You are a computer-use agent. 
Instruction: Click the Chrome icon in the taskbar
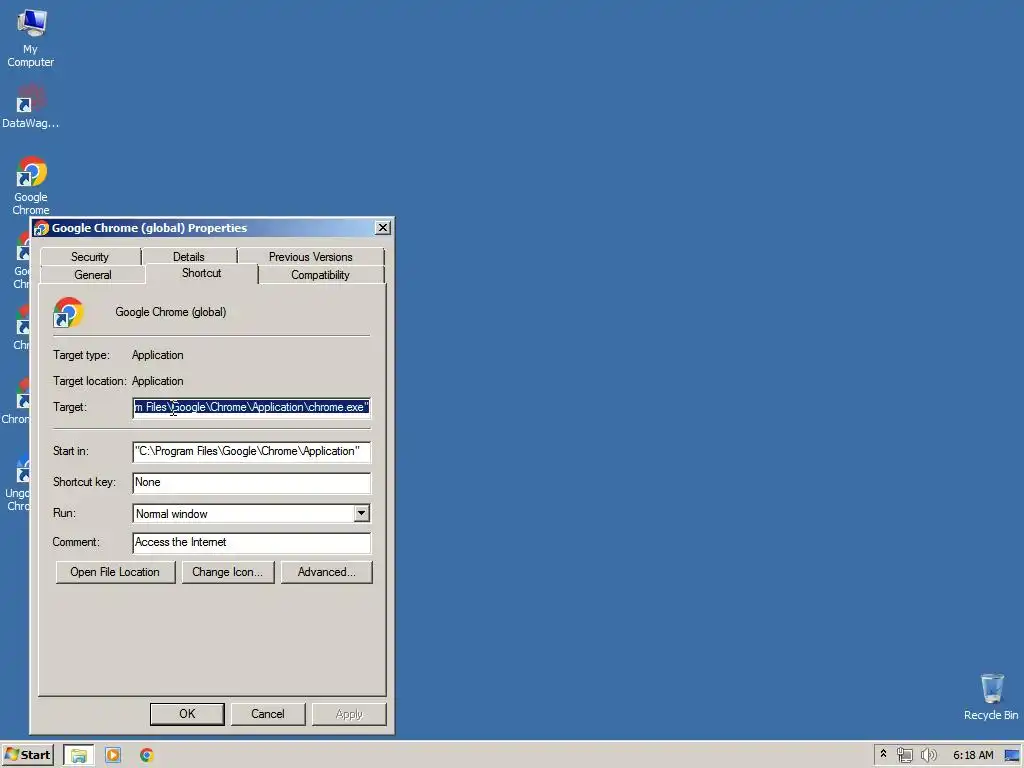pyautogui.click(x=147, y=755)
